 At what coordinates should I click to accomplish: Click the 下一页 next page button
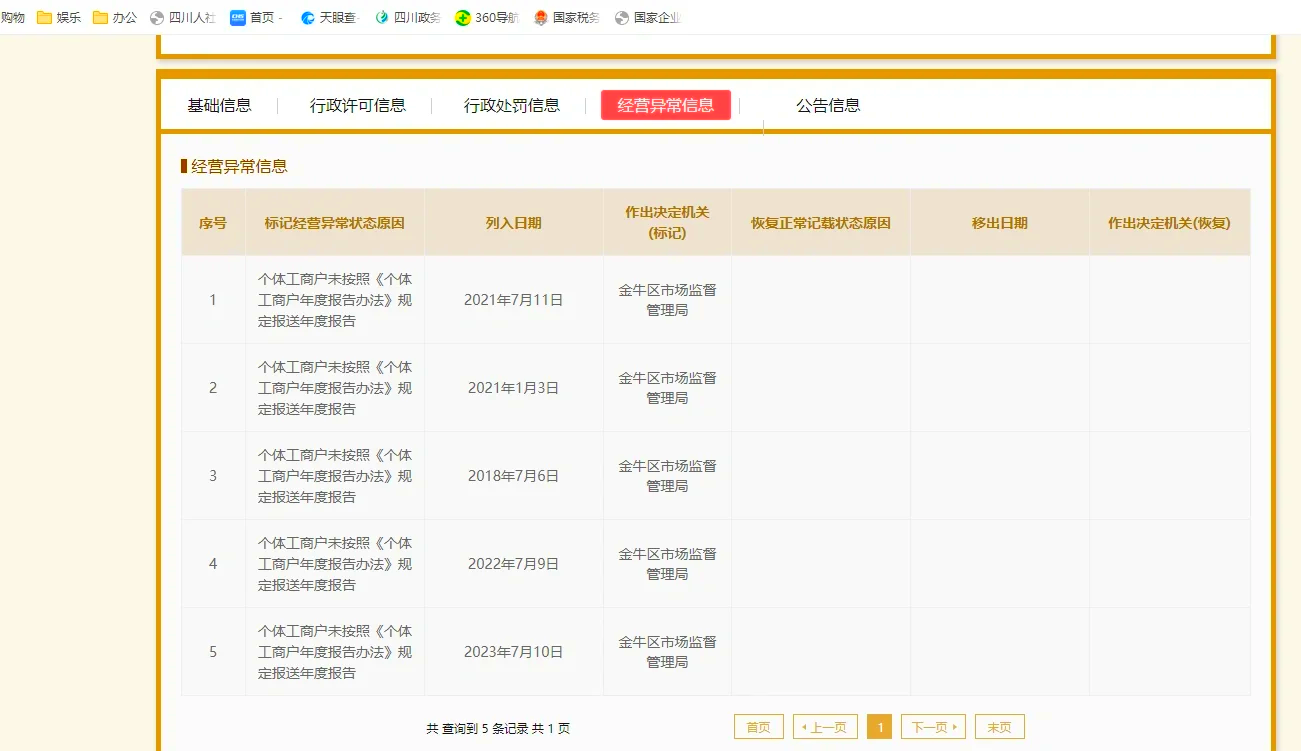click(933, 727)
